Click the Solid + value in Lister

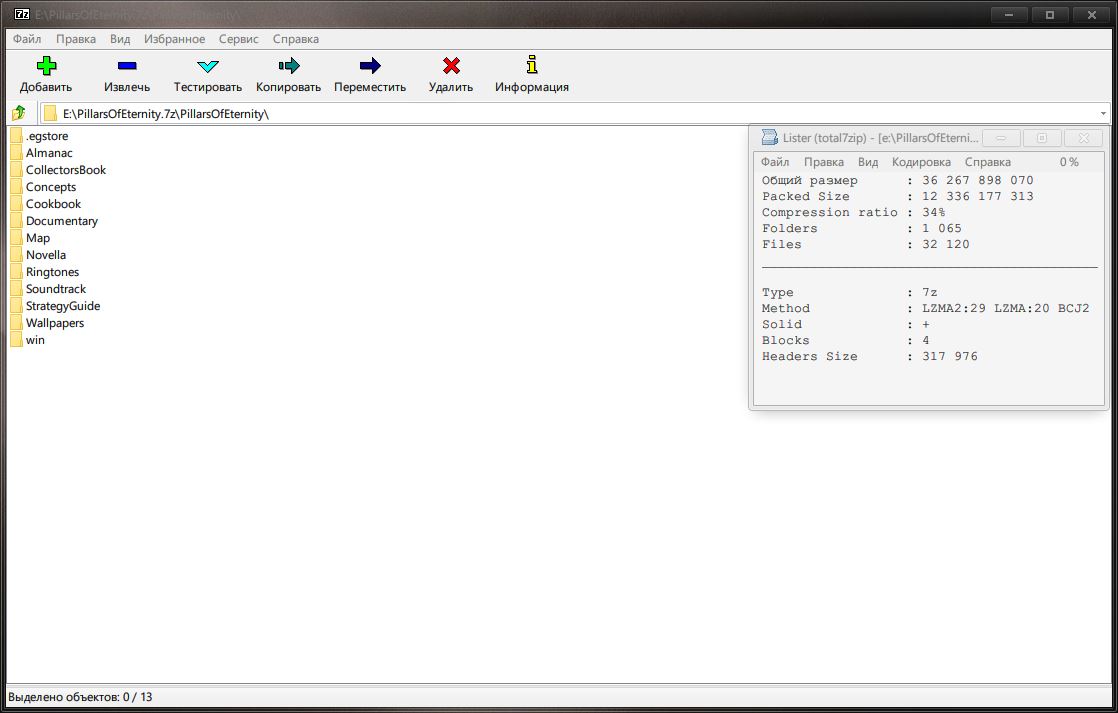point(925,324)
